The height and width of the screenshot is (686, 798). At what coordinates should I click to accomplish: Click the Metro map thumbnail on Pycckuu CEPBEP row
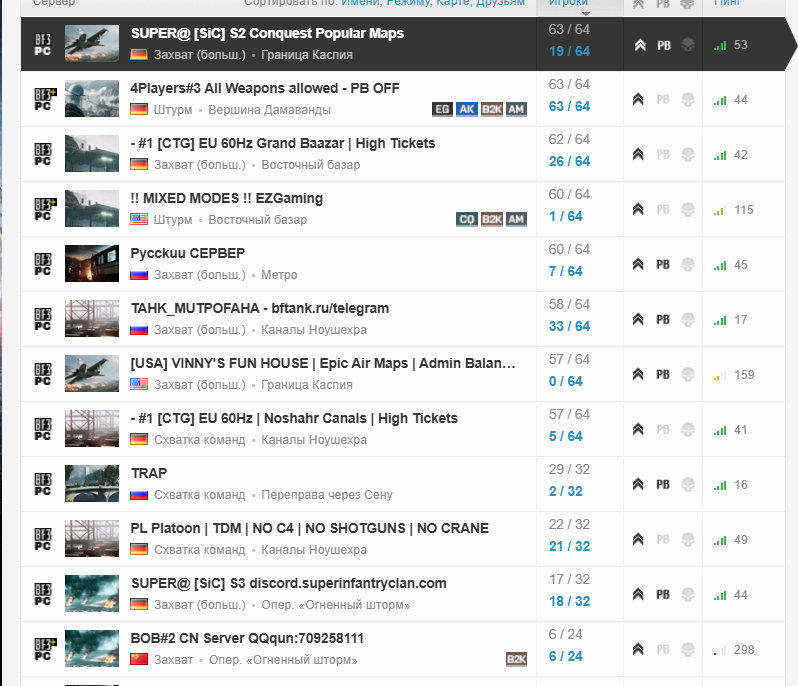point(92,264)
